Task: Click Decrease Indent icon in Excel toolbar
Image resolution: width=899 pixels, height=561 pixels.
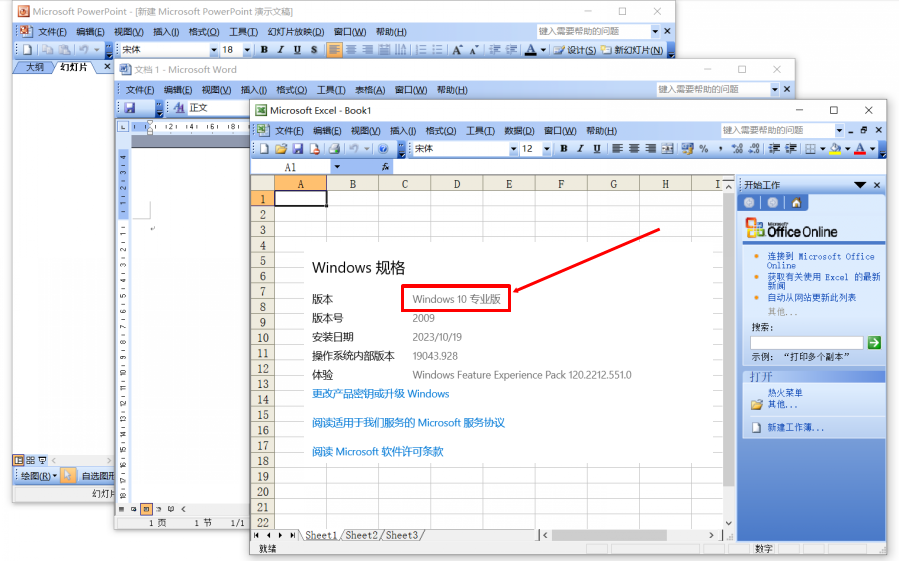Action: click(x=774, y=149)
